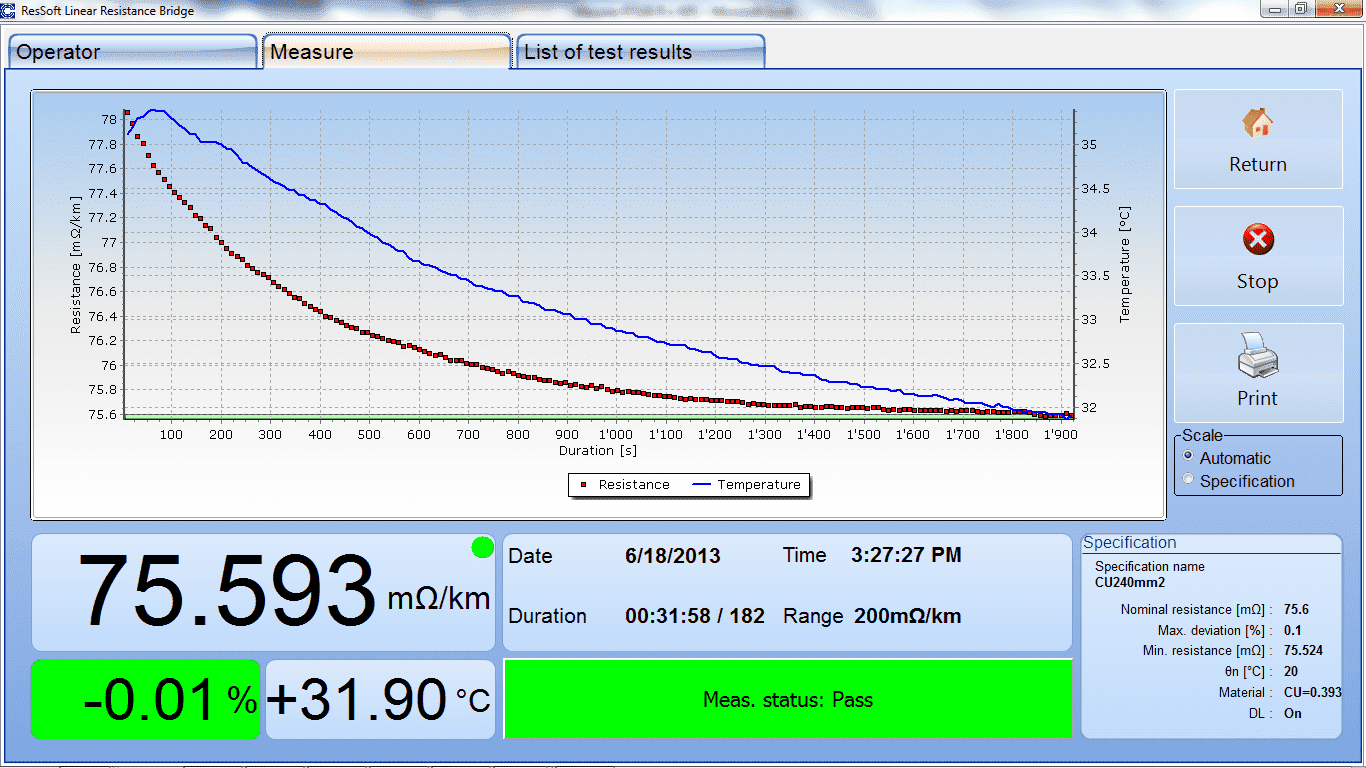1366x768 pixels.
Task: Click the red Stop cross icon
Action: (x=1258, y=240)
